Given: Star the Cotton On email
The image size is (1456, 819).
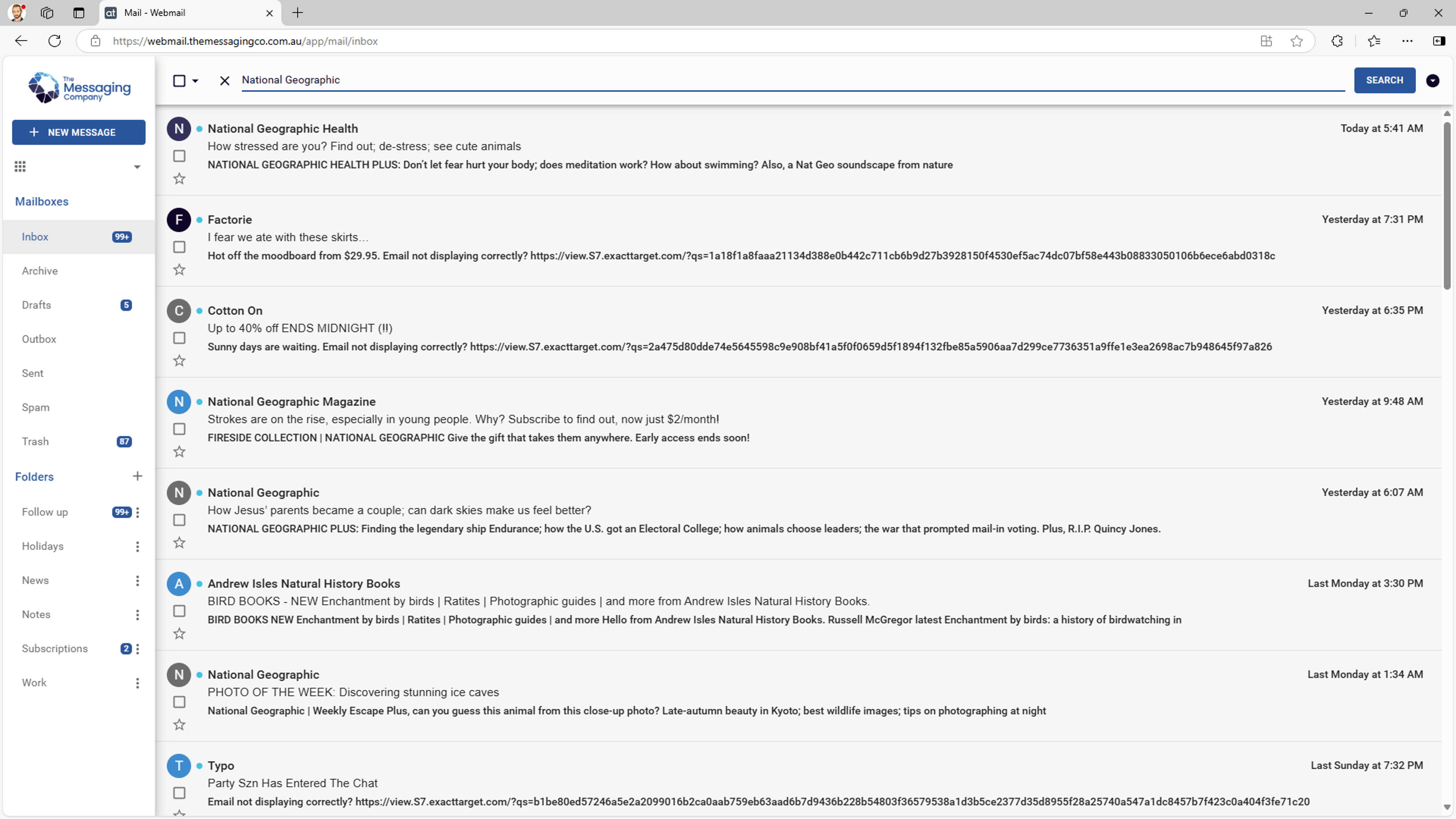Looking at the screenshot, I should tap(179, 361).
